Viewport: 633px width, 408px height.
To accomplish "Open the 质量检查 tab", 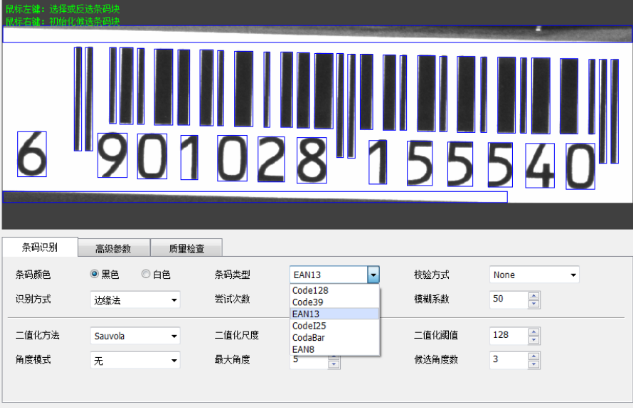I will (186, 248).
